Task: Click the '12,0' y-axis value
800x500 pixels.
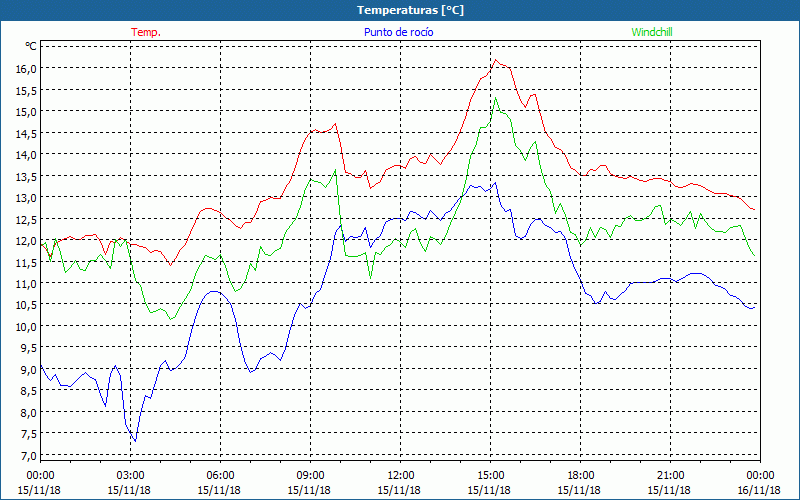Action: (x=27, y=240)
